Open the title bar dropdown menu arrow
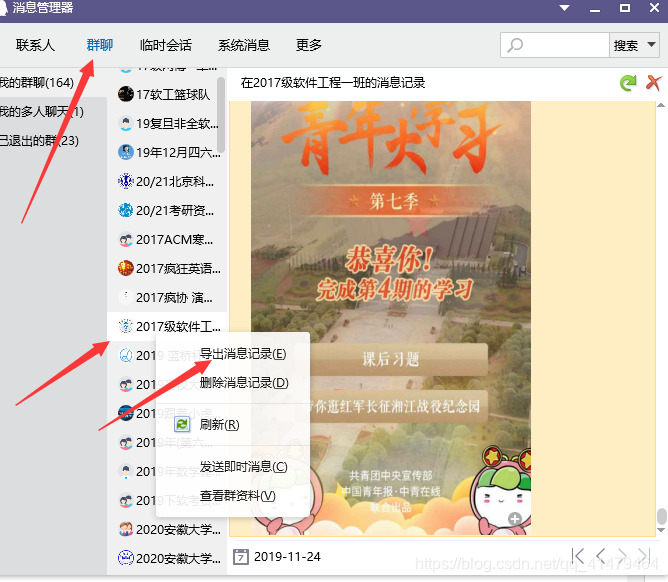The height and width of the screenshot is (582, 668). (x=564, y=8)
